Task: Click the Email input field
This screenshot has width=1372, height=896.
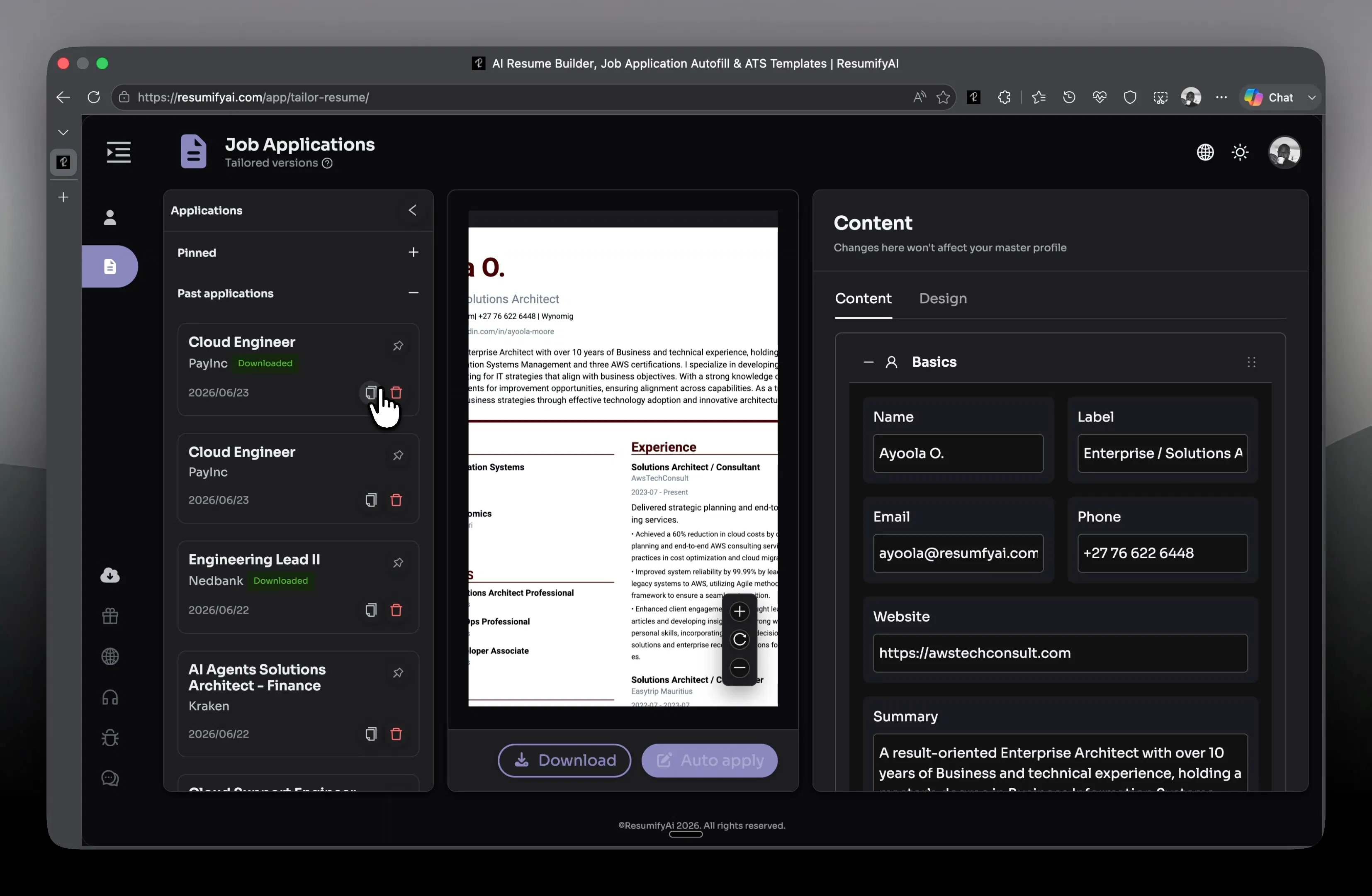Action: (958, 553)
